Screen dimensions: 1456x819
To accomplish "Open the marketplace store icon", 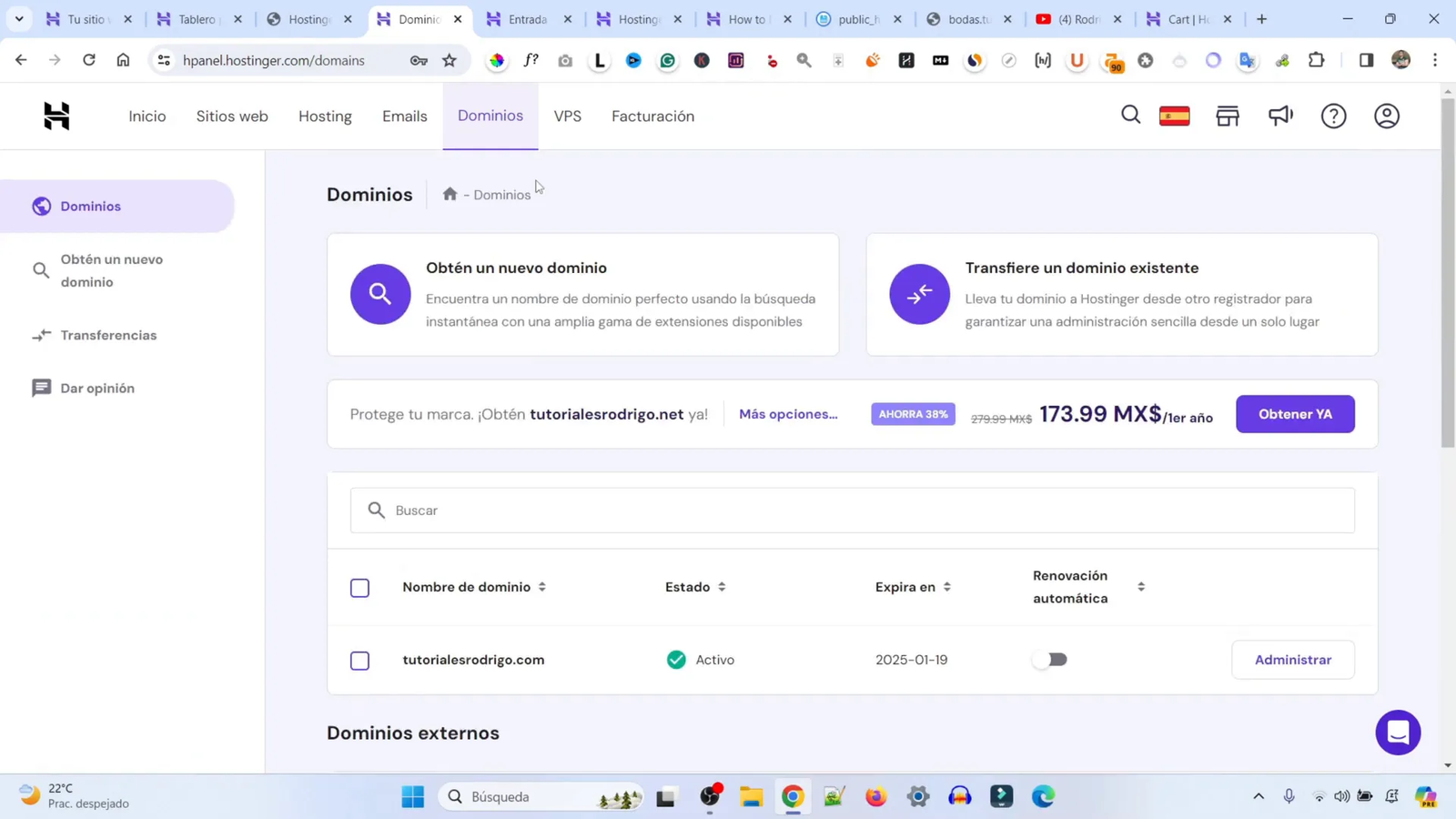I will (x=1228, y=116).
